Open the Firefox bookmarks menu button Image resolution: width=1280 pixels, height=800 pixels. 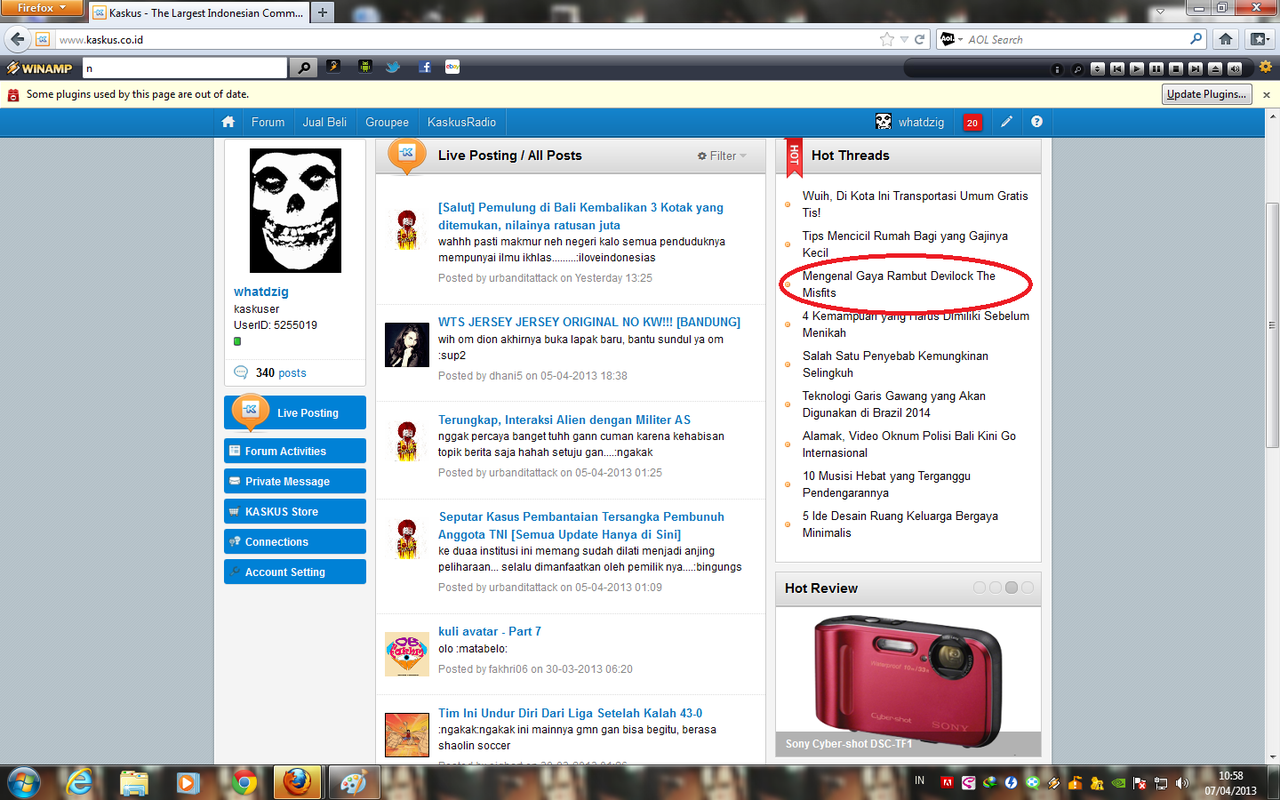coord(1259,39)
